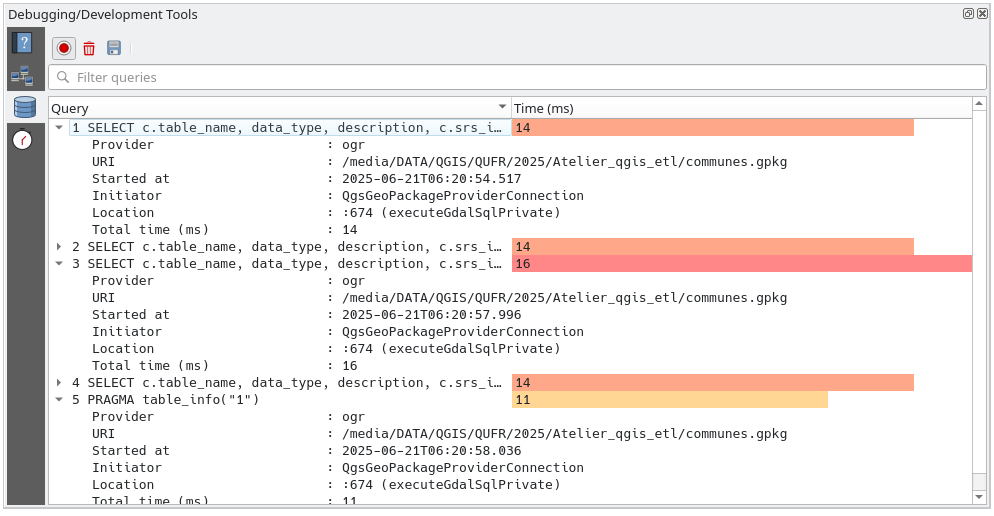The width and height of the screenshot is (994, 516).
Task: Select the 5 PRAGMA table_info query text
Action: pos(166,400)
